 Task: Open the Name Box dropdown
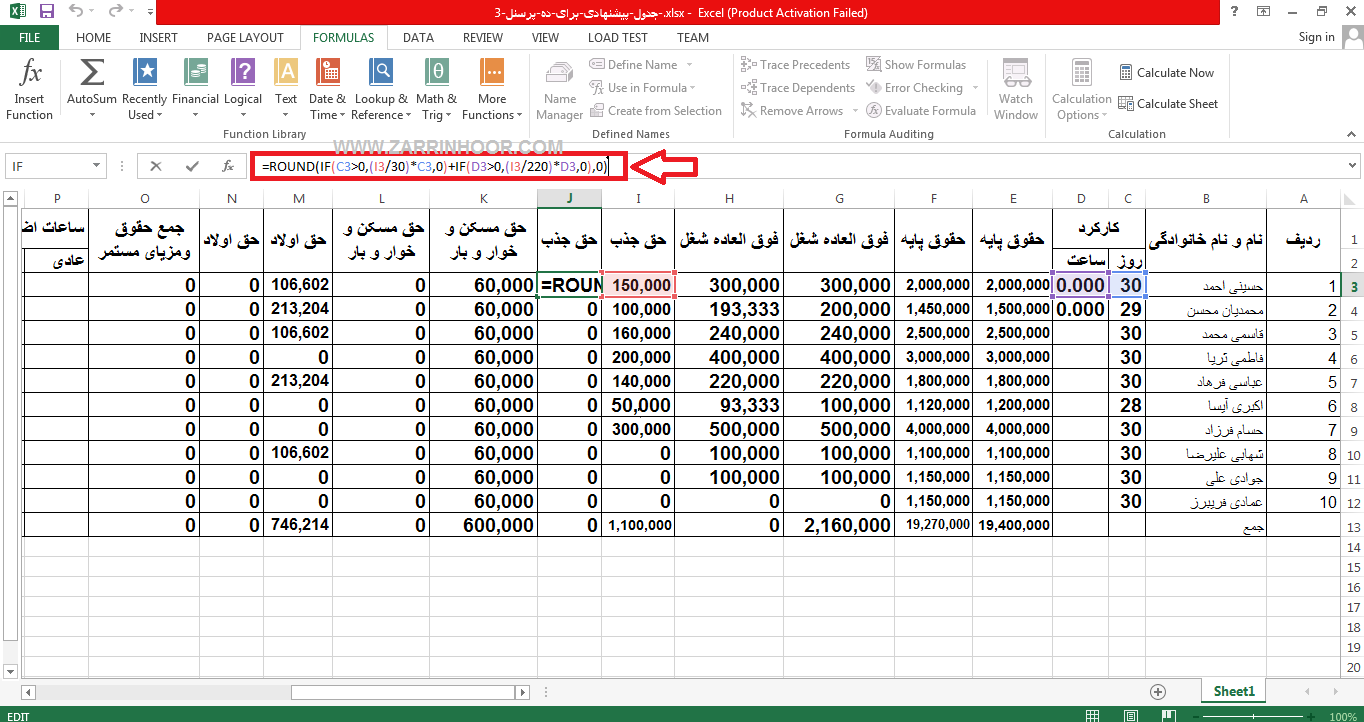pos(97,167)
